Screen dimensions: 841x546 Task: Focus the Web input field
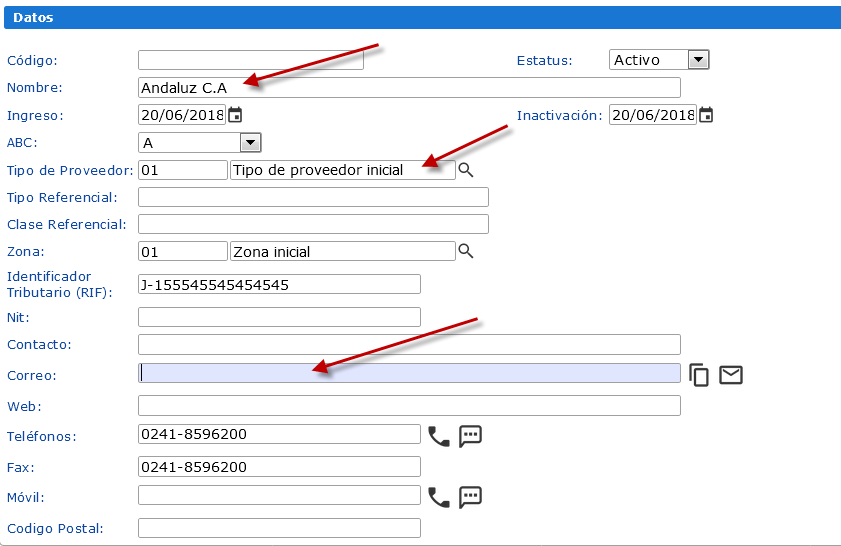tap(409, 405)
